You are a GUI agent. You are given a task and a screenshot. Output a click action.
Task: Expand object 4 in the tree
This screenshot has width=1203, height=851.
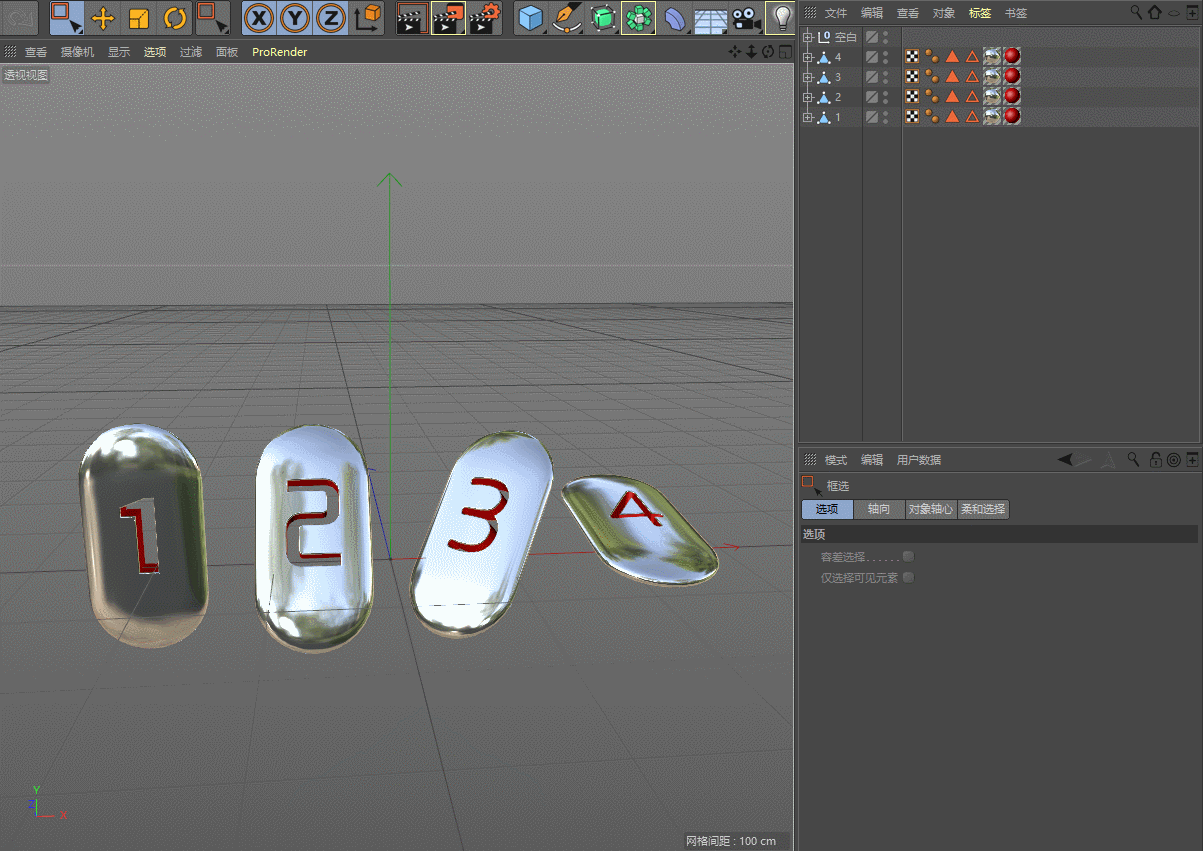coord(808,57)
